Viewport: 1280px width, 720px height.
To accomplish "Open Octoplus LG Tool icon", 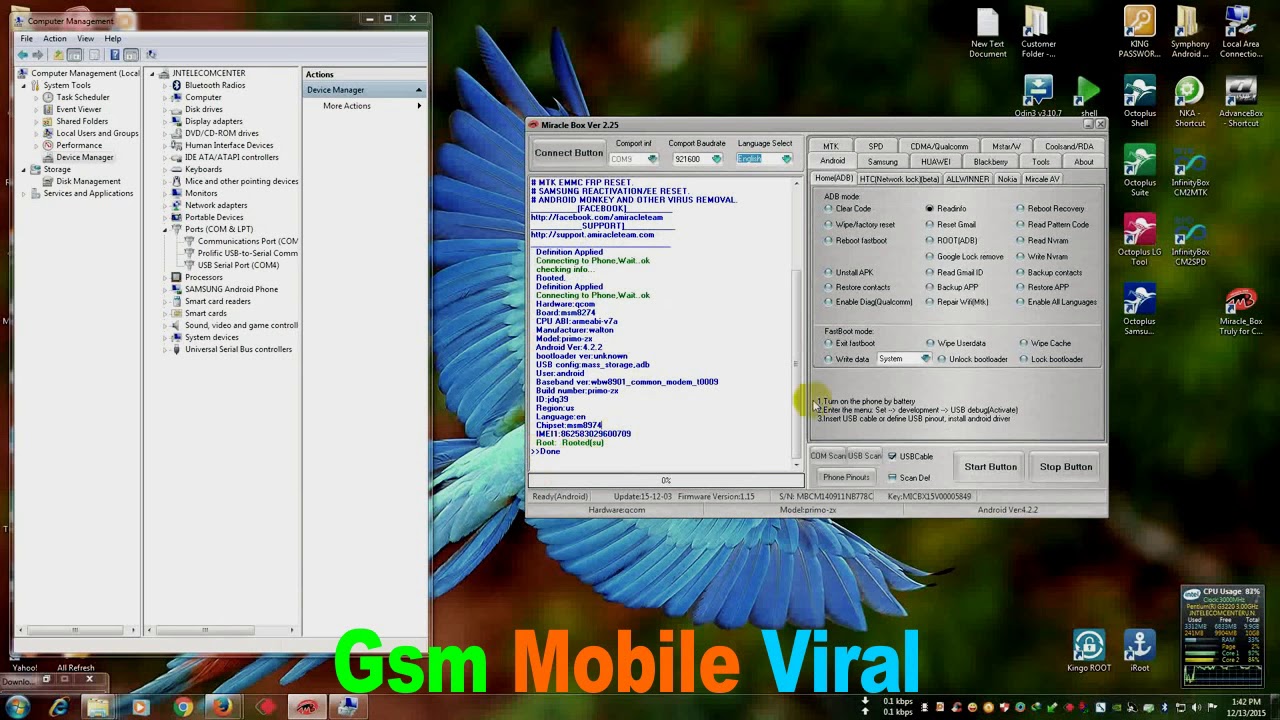I will click(1139, 241).
